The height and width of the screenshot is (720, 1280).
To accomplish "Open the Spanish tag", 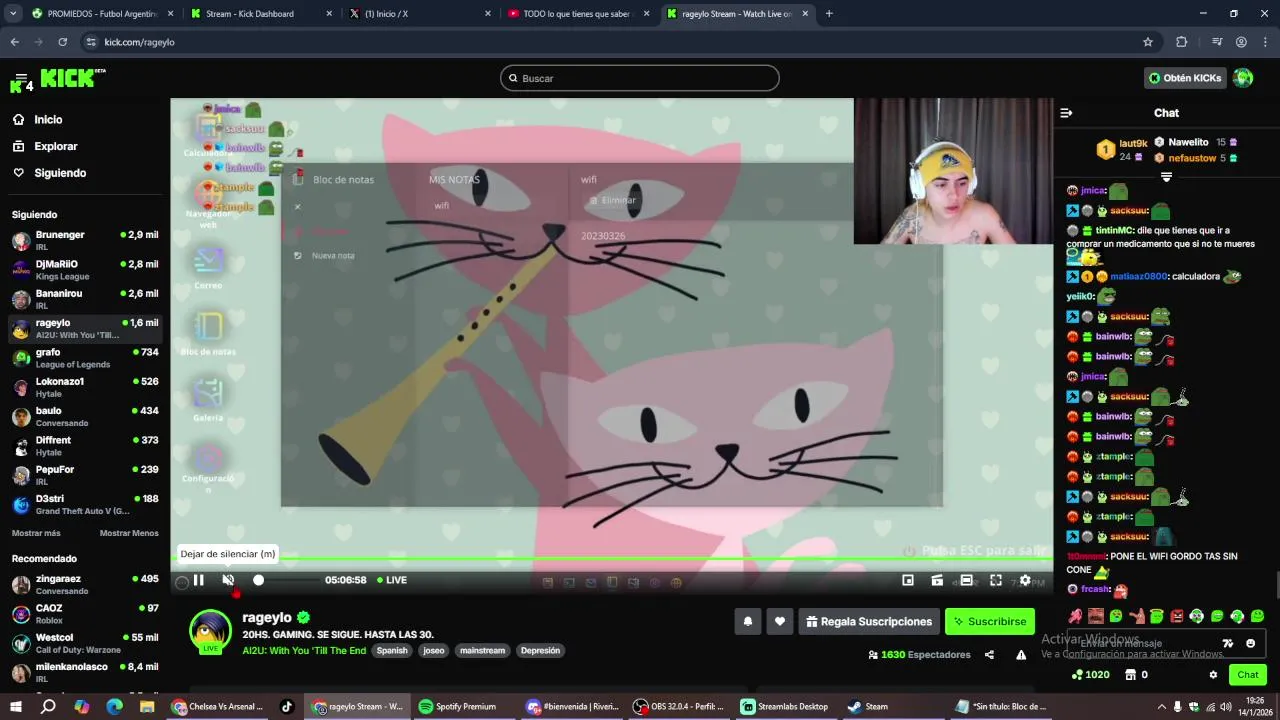I will point(392,650).
